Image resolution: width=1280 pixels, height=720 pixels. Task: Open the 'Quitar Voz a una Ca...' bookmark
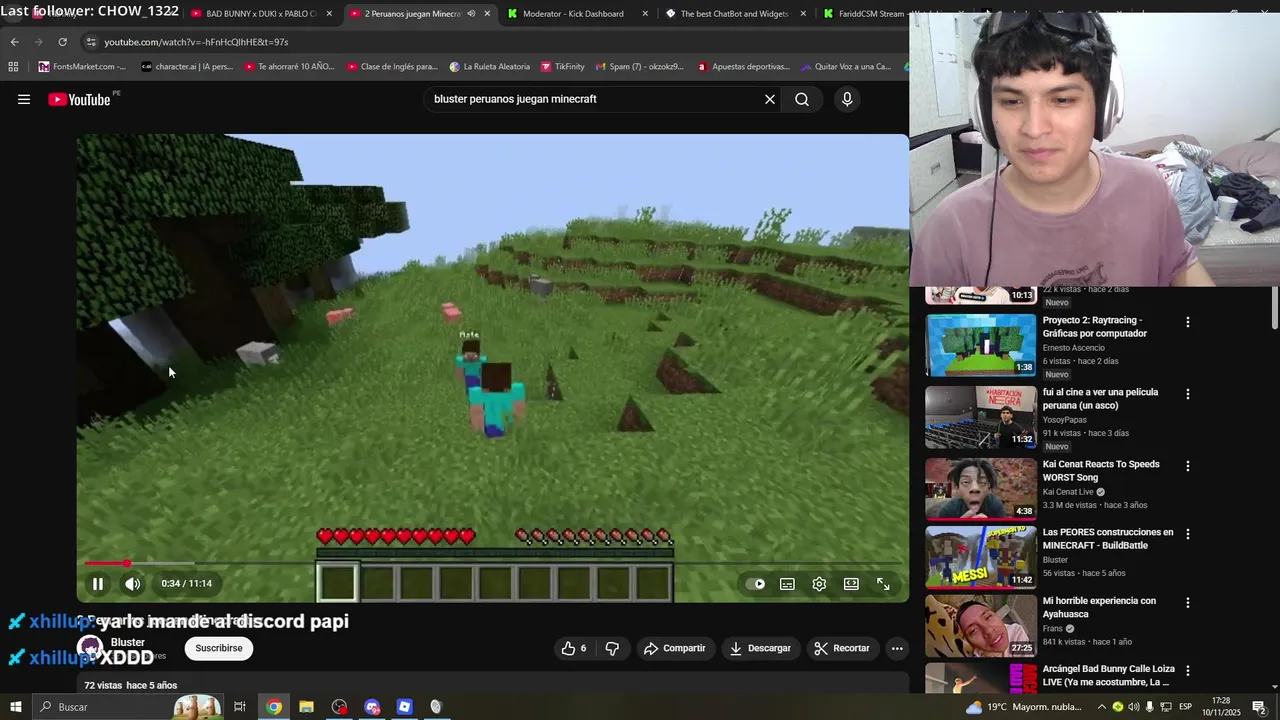point(845,67)
